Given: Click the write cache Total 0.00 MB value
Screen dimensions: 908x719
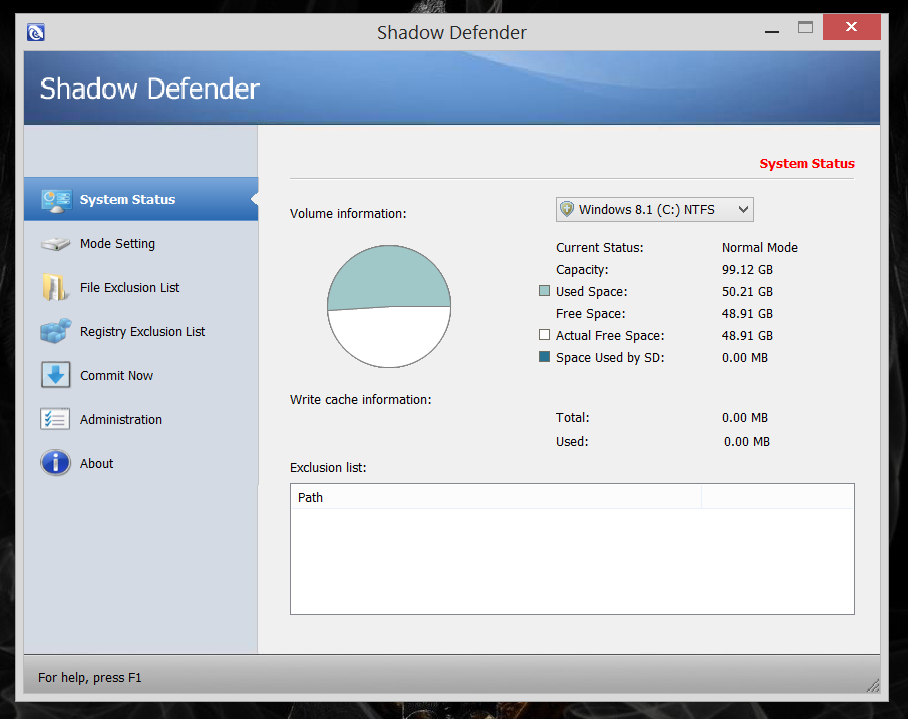Looking at the screenshot, I should tap(745, 418).
